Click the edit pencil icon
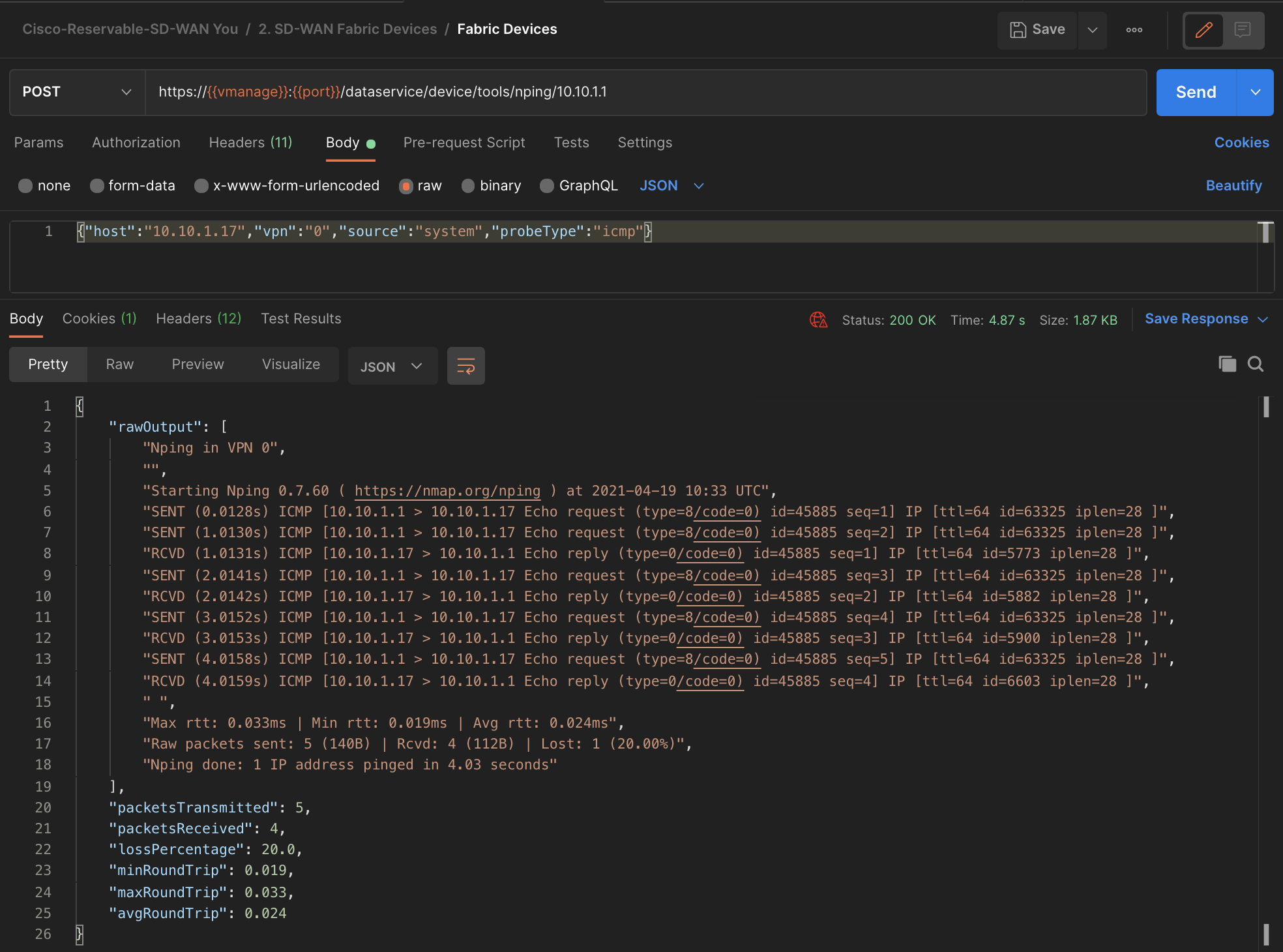 (1203, 30)
